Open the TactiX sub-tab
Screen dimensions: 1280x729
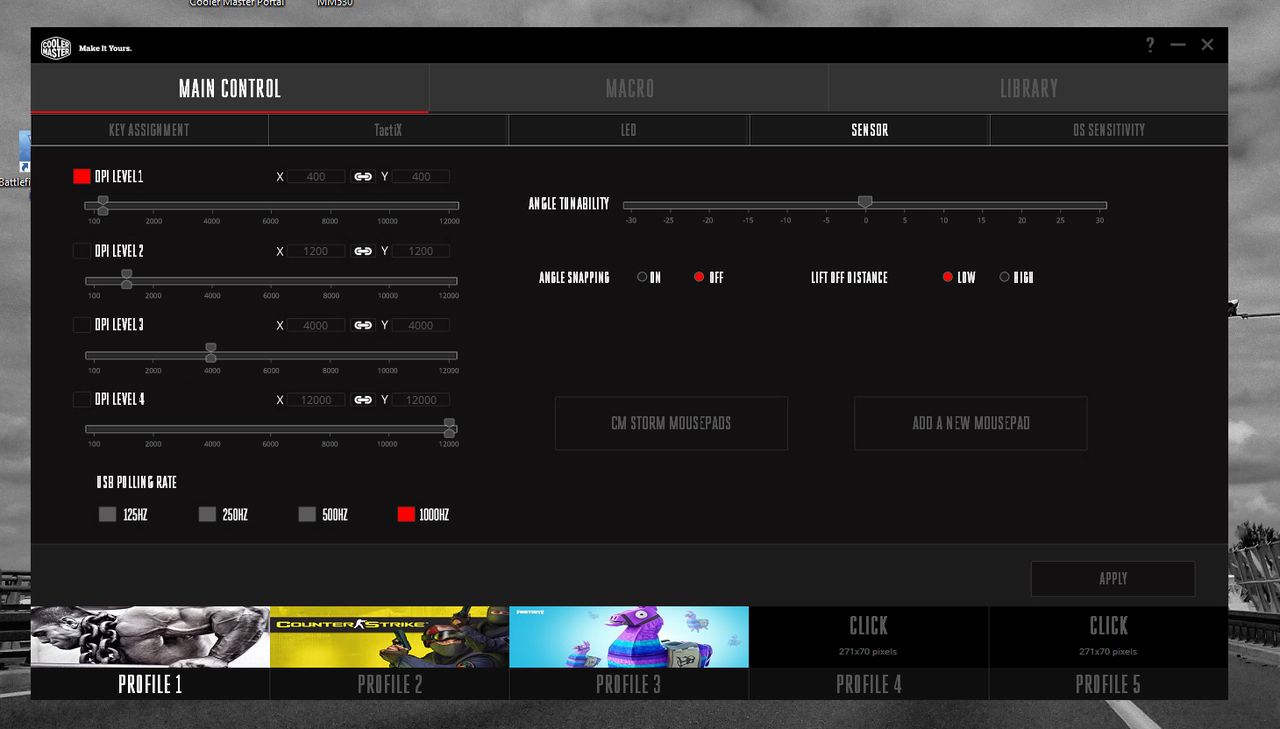(x=388, y=130)
